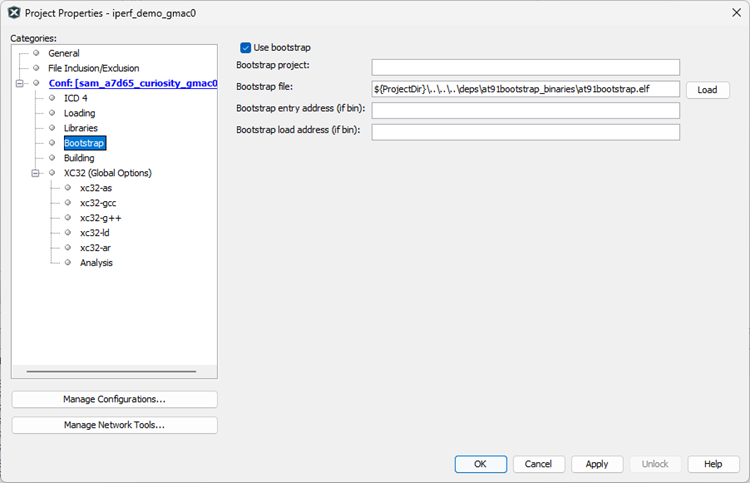Collapse the XC32 (Global Options) node

(x=36, y=173)
